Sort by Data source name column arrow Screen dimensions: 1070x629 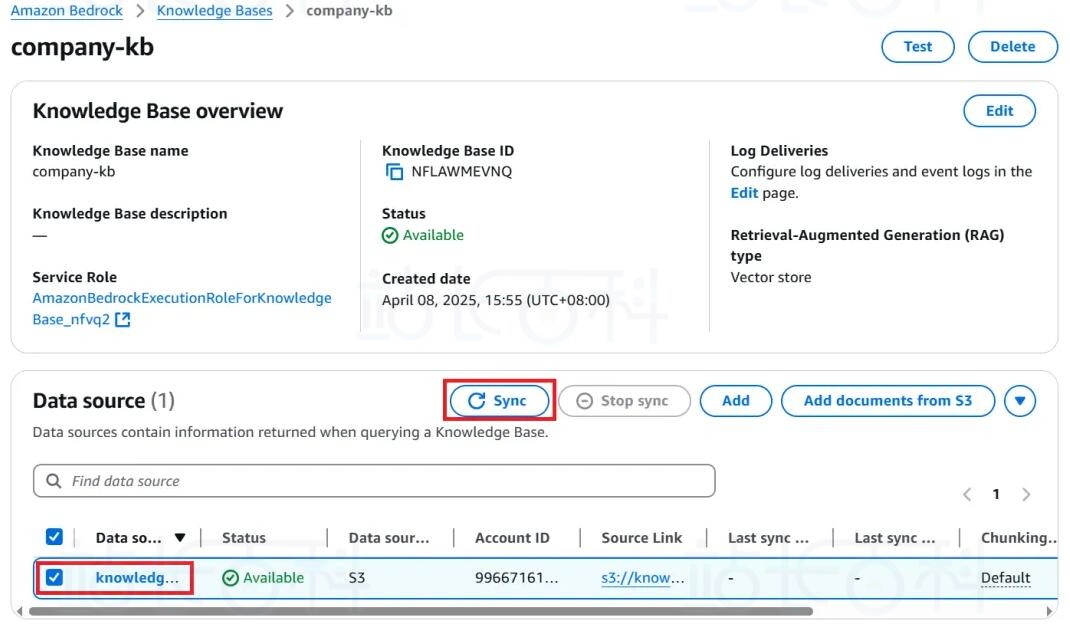pyautogui.click(x=180, y=538)
